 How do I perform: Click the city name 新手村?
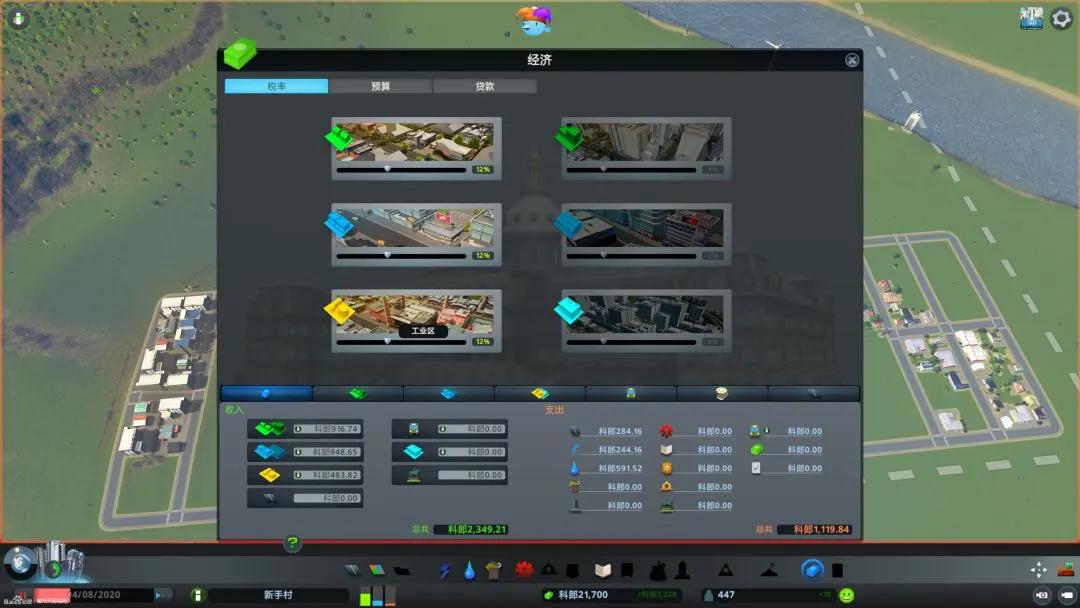[x=278, y=595]
